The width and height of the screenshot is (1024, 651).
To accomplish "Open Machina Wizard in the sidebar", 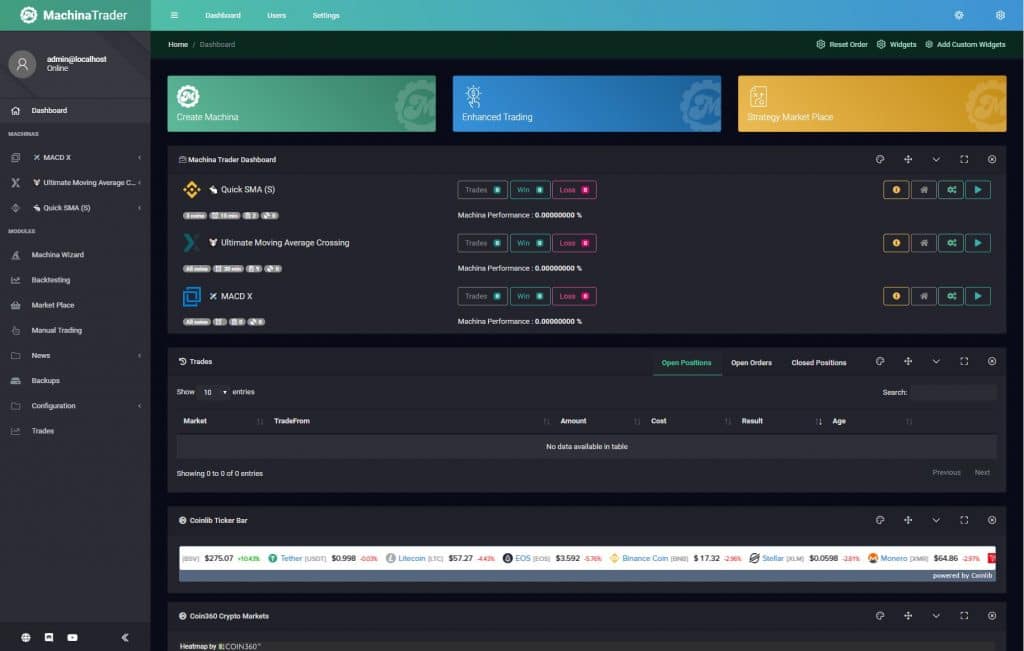I will (x=57, y=255).
